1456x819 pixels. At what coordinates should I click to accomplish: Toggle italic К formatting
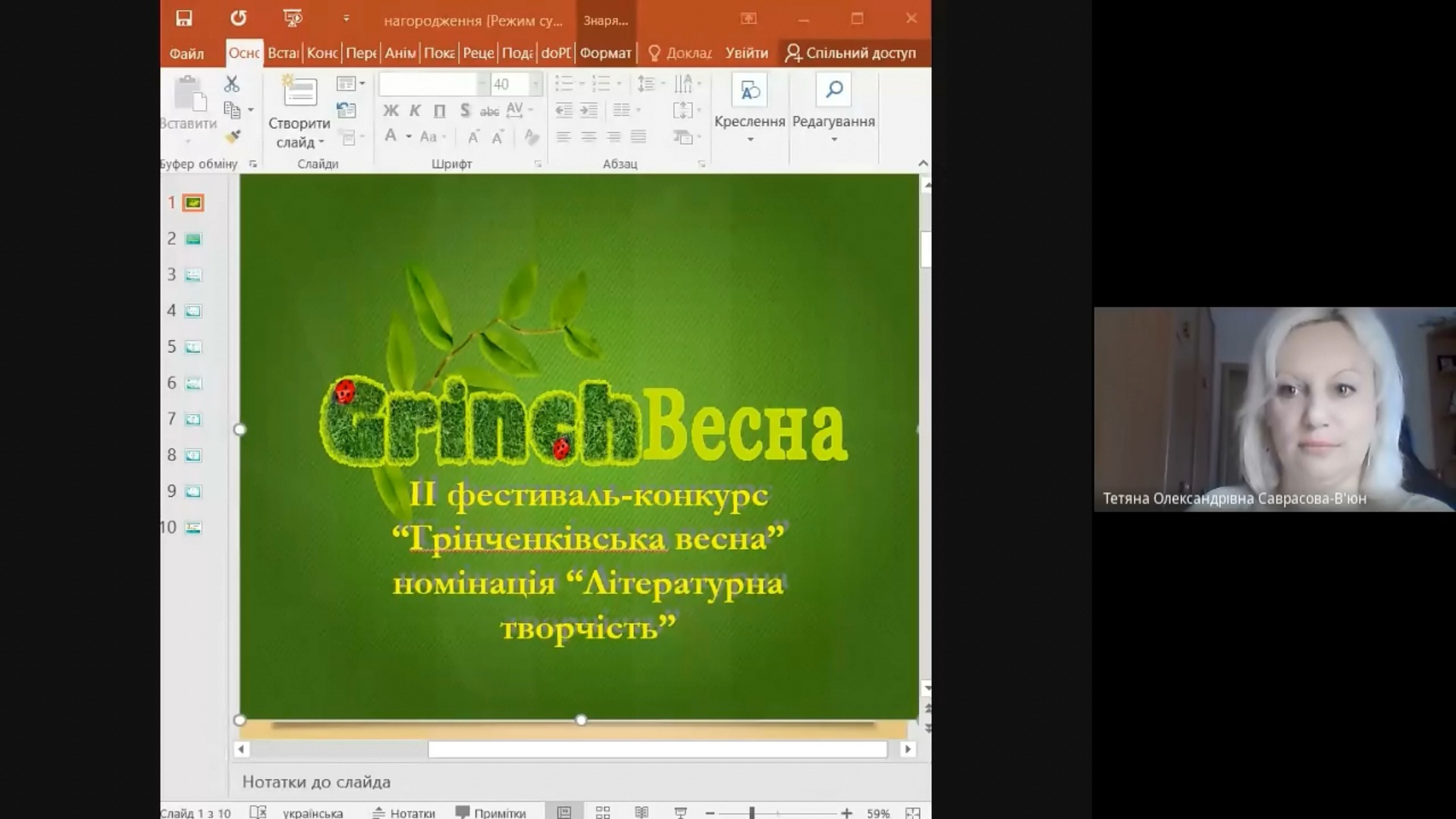[415, 111]
